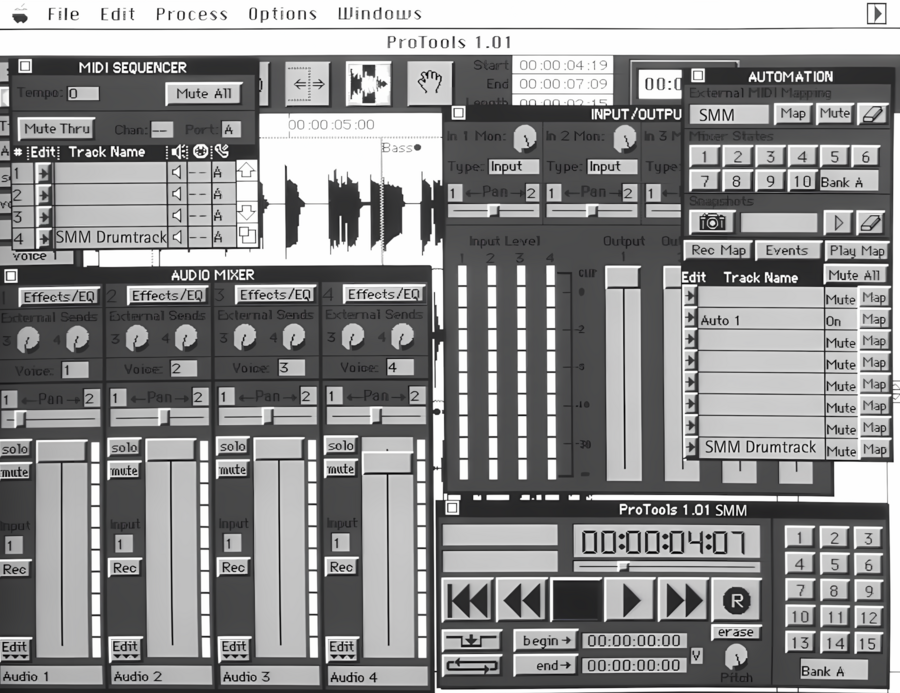
Task: Click the application switcher icon in menu bar
Action: (876, 13)
